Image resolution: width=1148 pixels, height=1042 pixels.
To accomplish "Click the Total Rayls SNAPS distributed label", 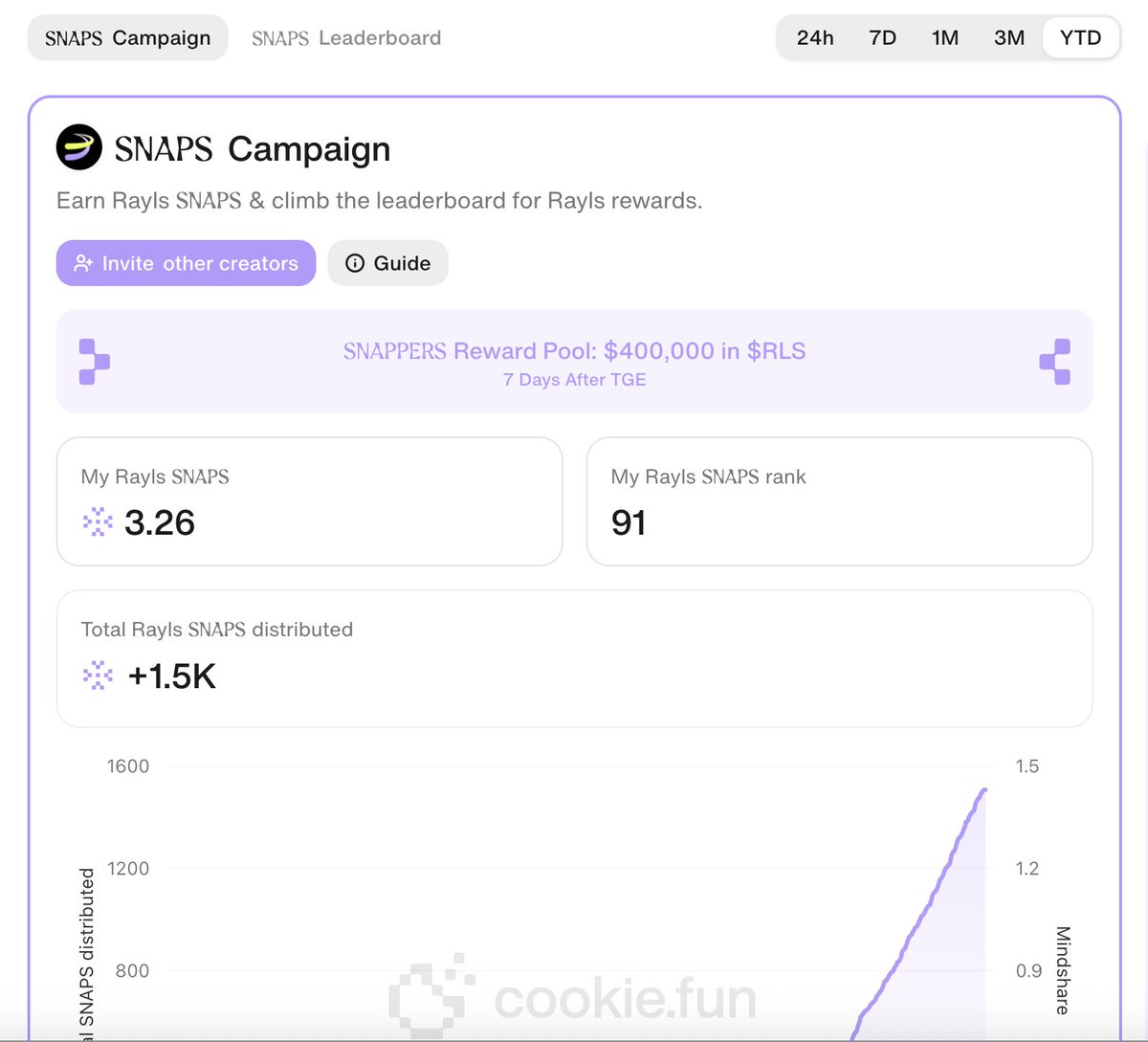I will [217, 630].
